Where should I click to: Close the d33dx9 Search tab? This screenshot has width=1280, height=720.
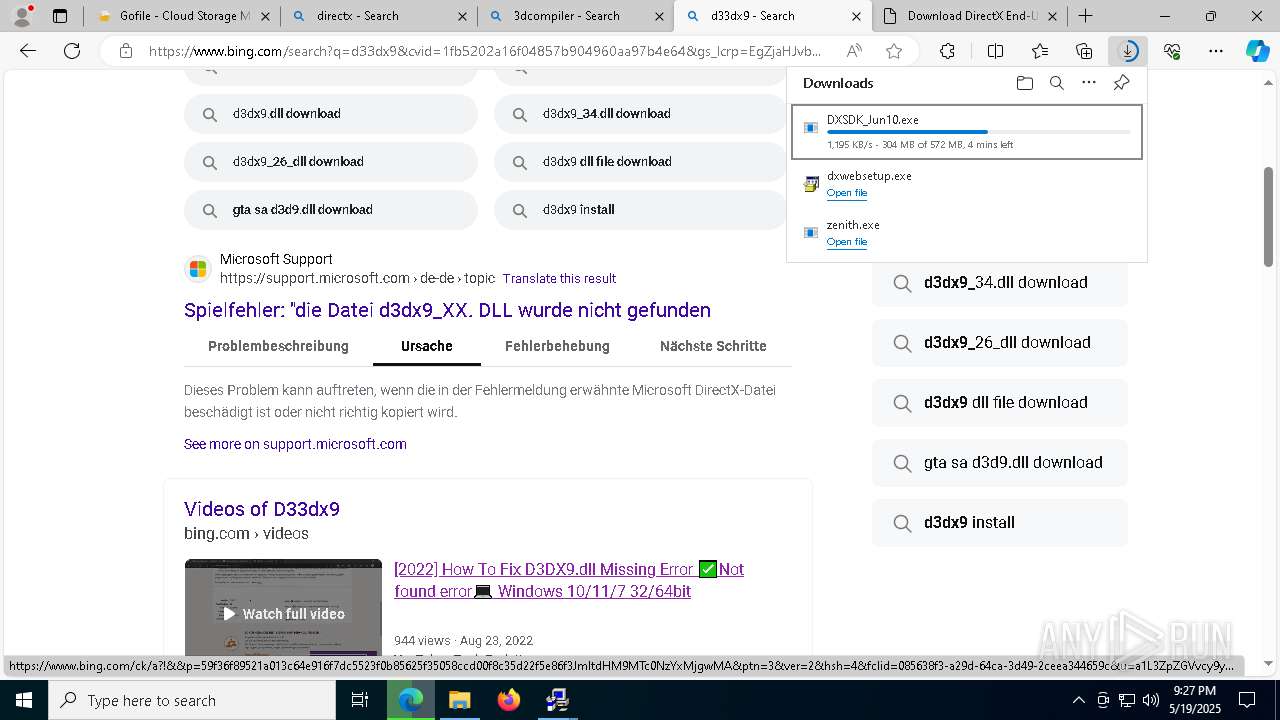tap(856, 16)
